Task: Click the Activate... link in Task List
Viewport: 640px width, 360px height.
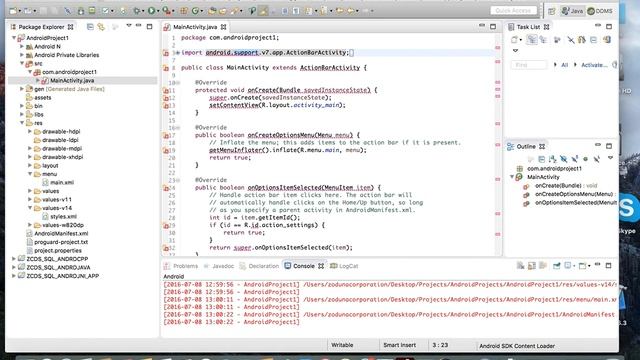Action: (x=594, y=65)
